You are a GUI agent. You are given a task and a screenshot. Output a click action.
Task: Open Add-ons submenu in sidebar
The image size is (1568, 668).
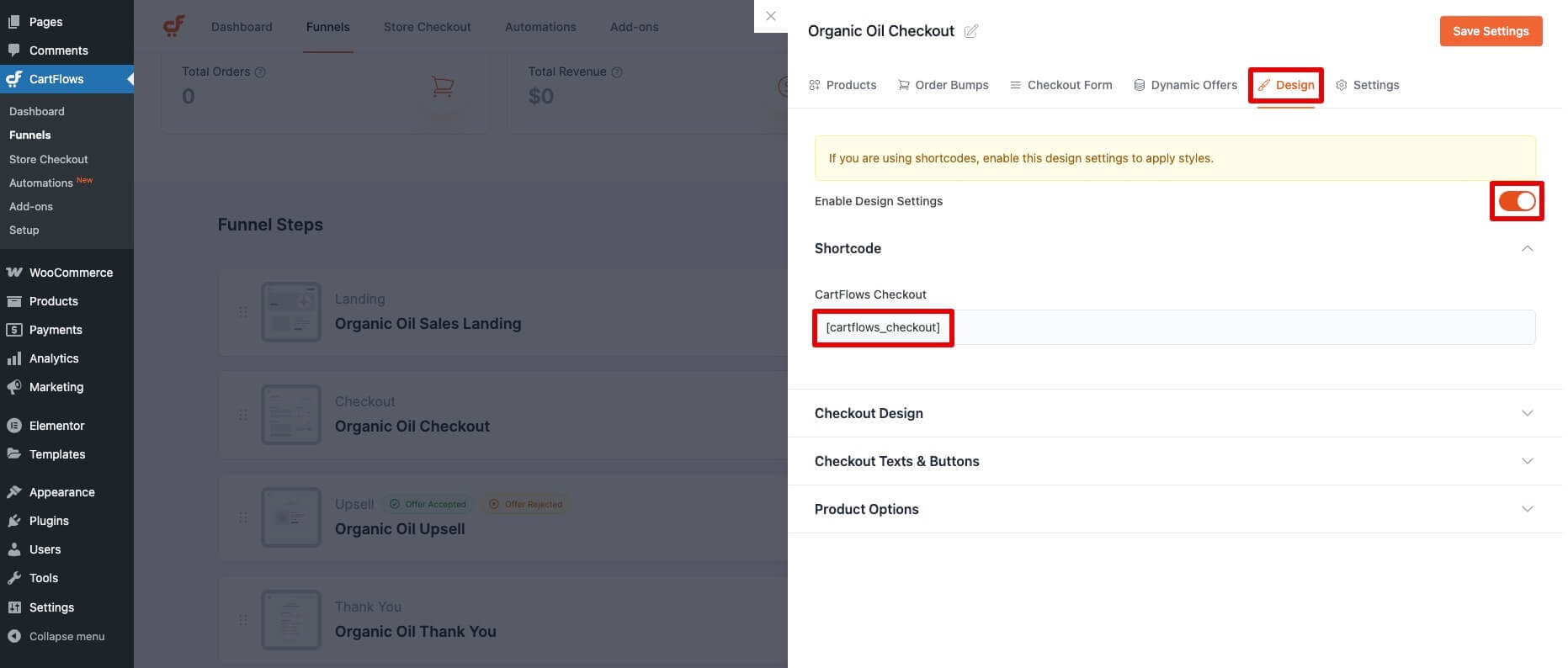[x=31, y=206]
